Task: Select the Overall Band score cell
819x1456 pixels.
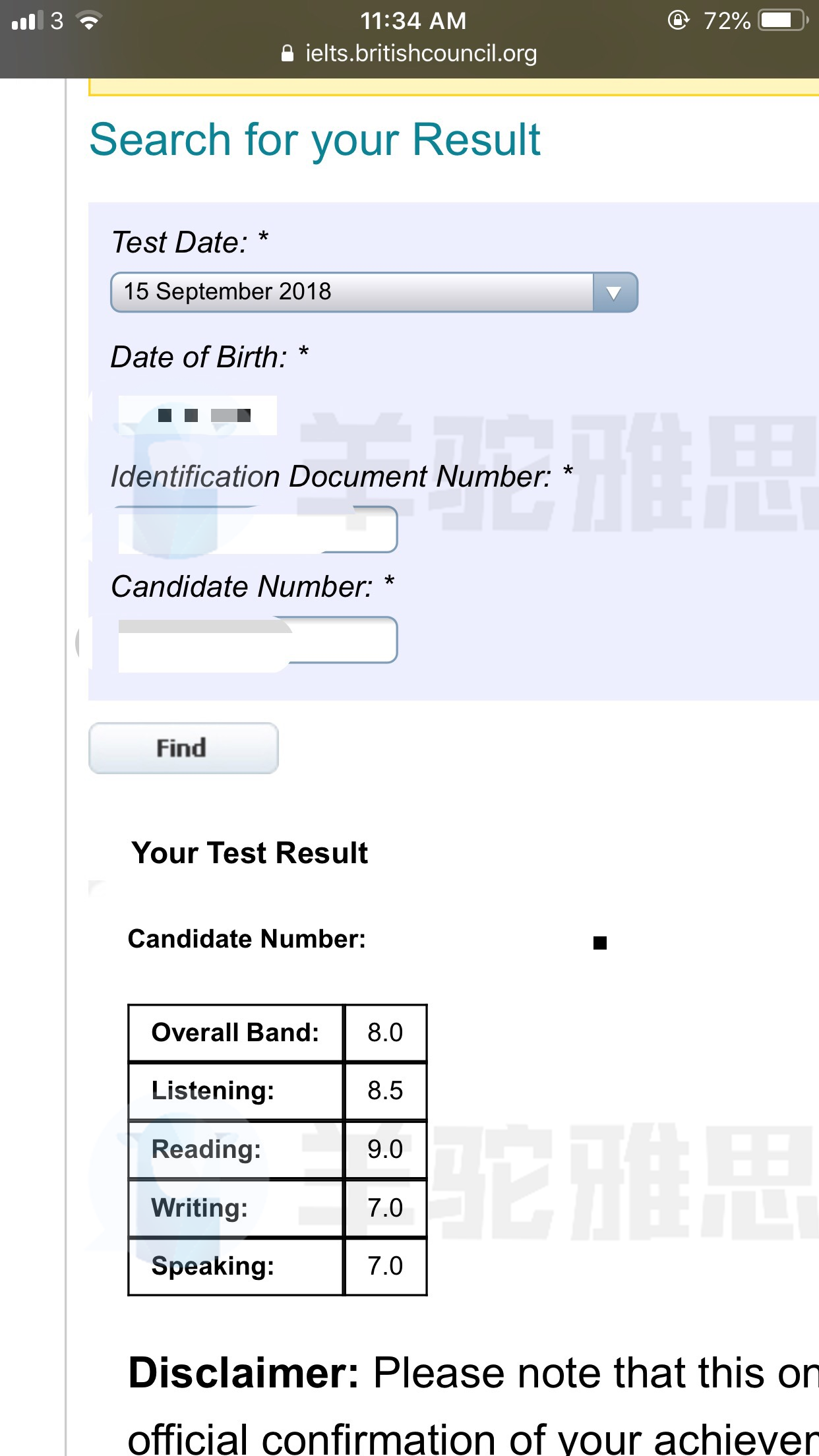Action: [x=385, y=1033]
